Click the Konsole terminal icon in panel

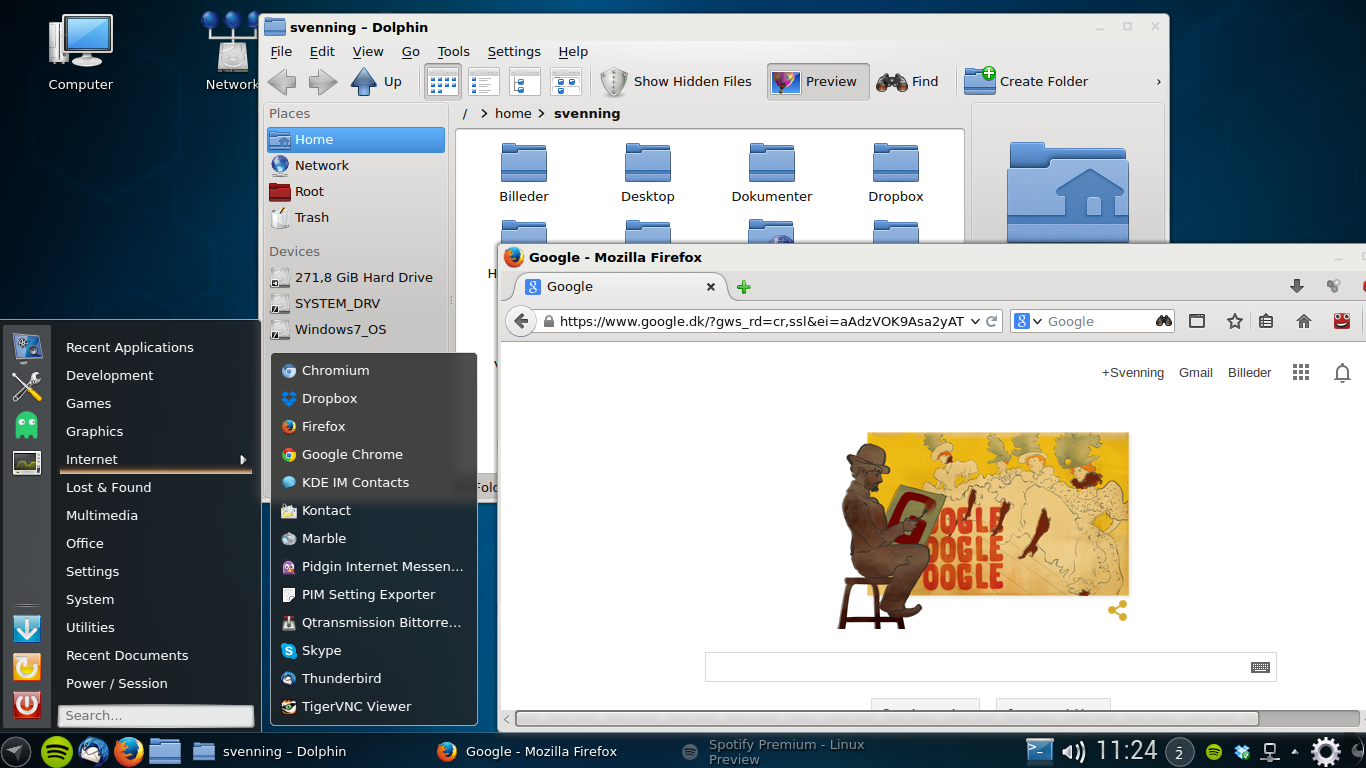tap(1040, 751)
